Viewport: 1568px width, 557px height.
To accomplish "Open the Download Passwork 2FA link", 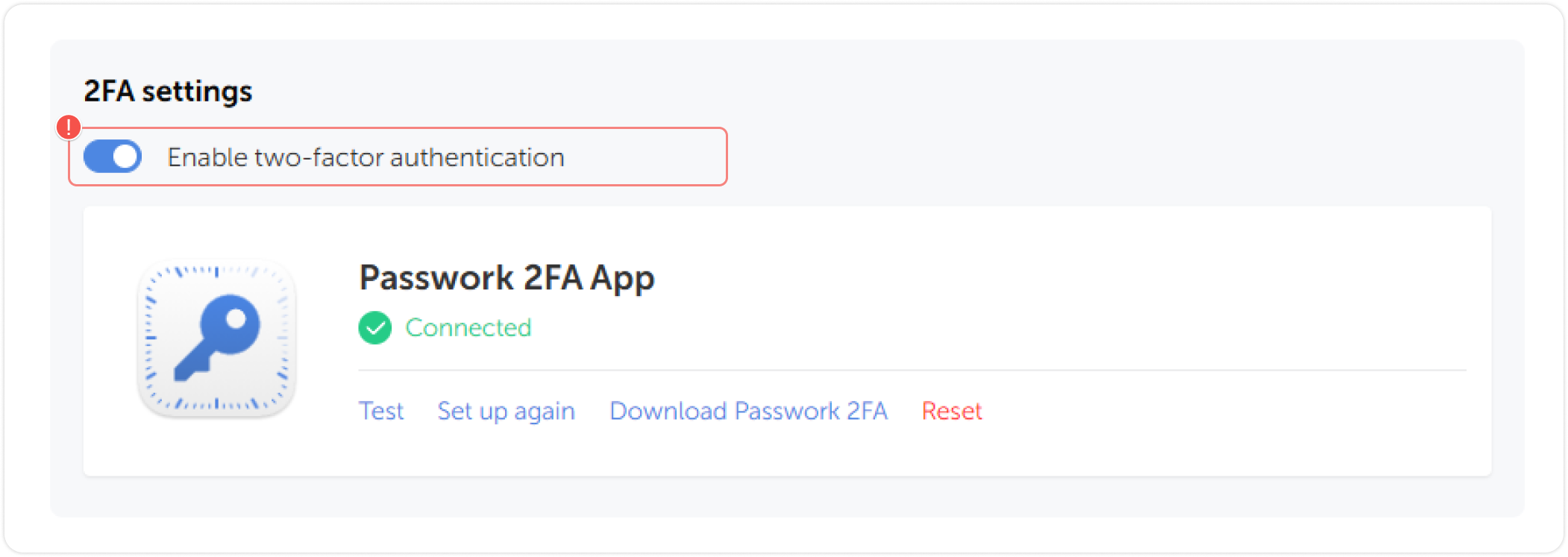I will [748, 411].
